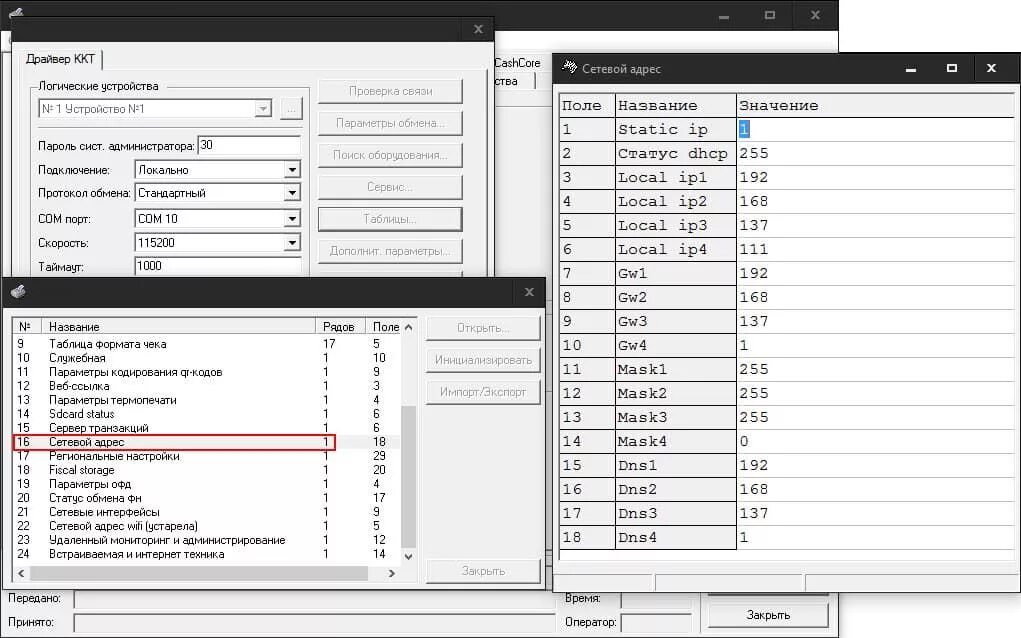
Task: Click the Mask4 value 0
Action: pyautogui.click(x=875, y=441)
